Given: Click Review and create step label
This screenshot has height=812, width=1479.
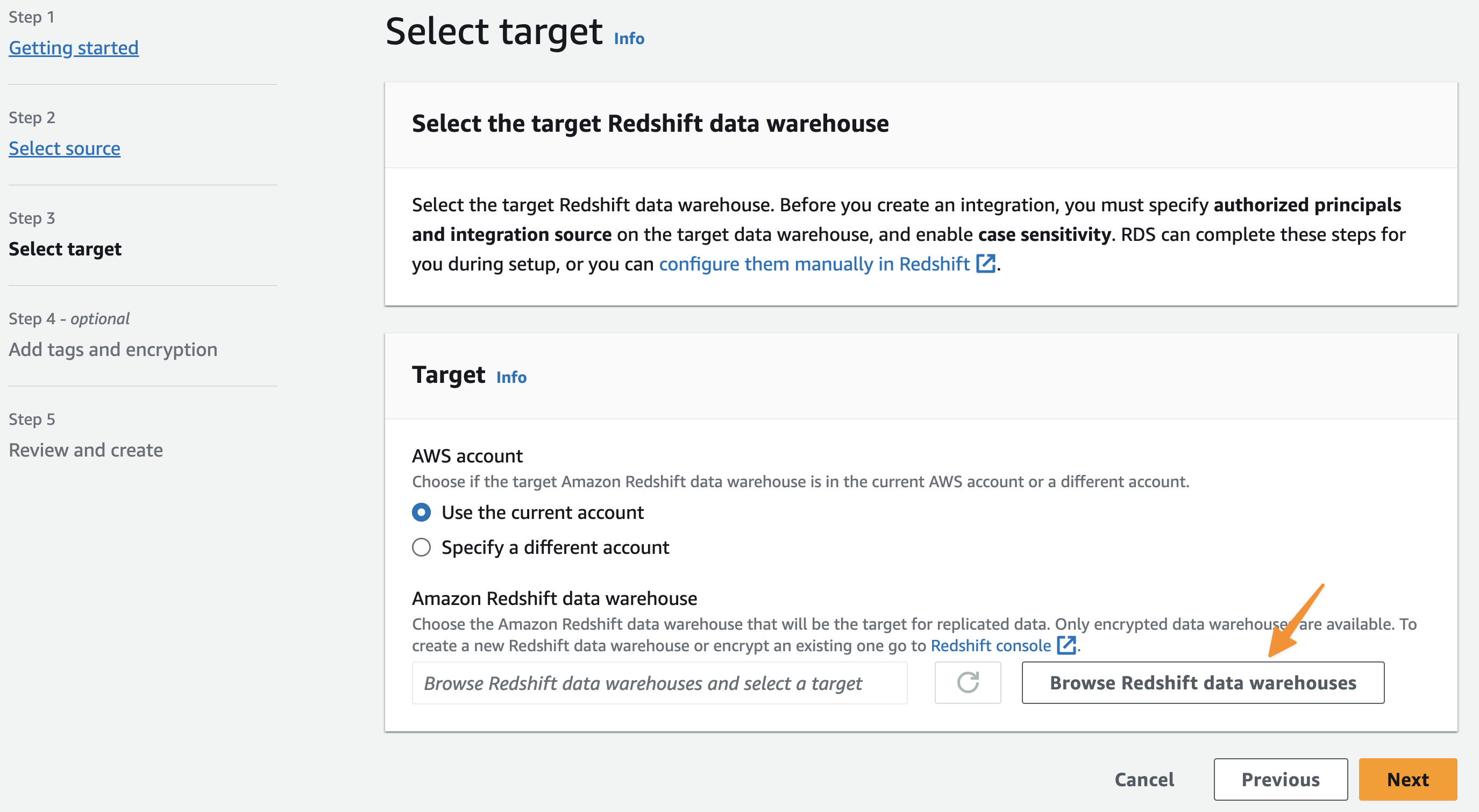Looking at the screenshot, I should tap(86, 450).
